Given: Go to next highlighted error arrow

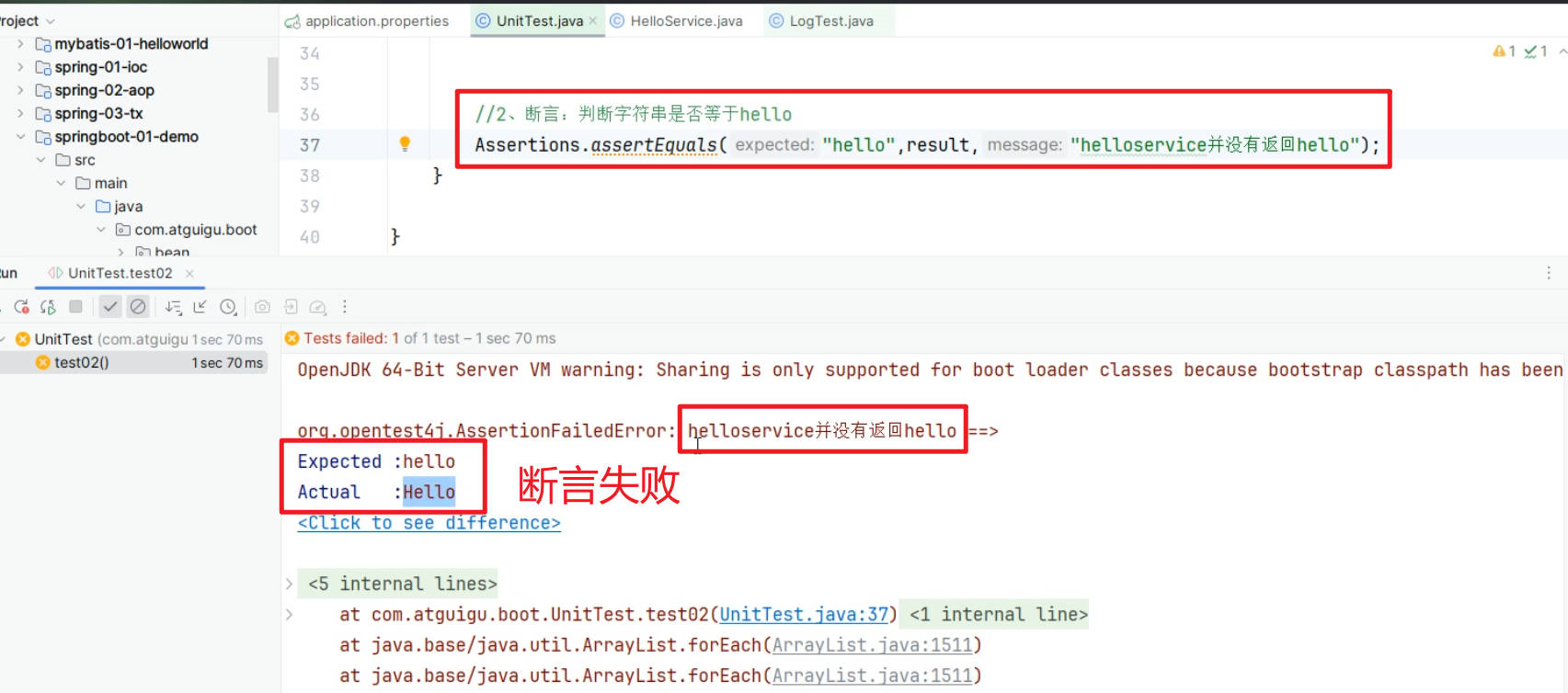Looking at the screenshot, I should point(1562,51).
